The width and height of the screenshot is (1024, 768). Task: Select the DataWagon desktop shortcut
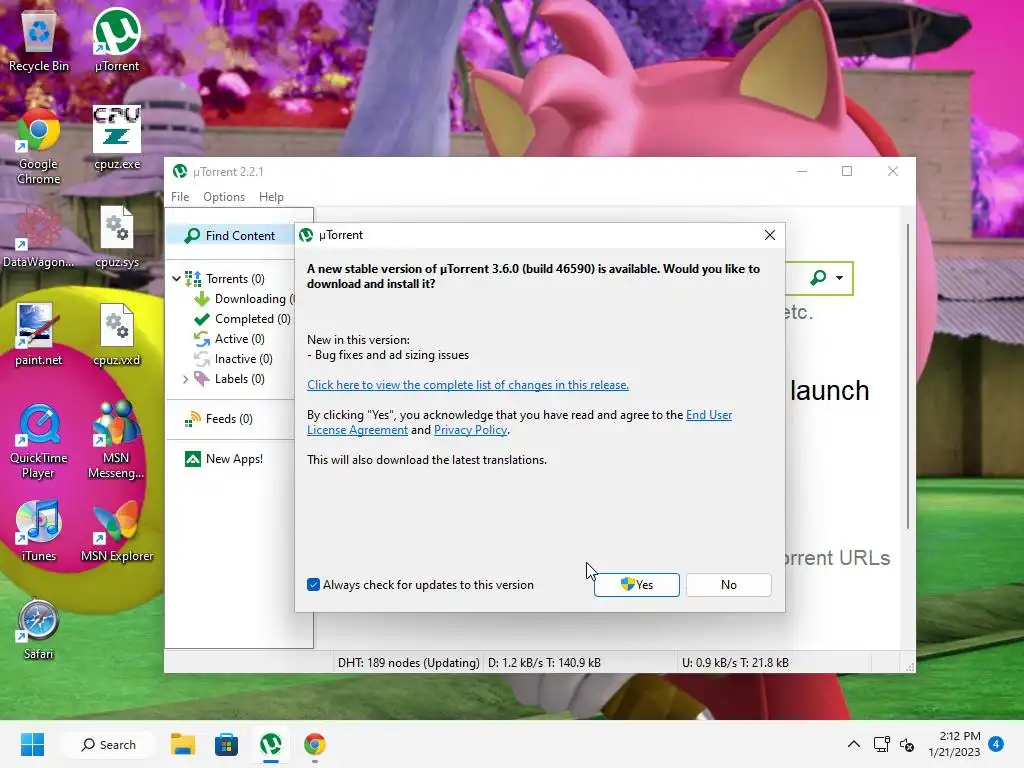tap(39, 238)
